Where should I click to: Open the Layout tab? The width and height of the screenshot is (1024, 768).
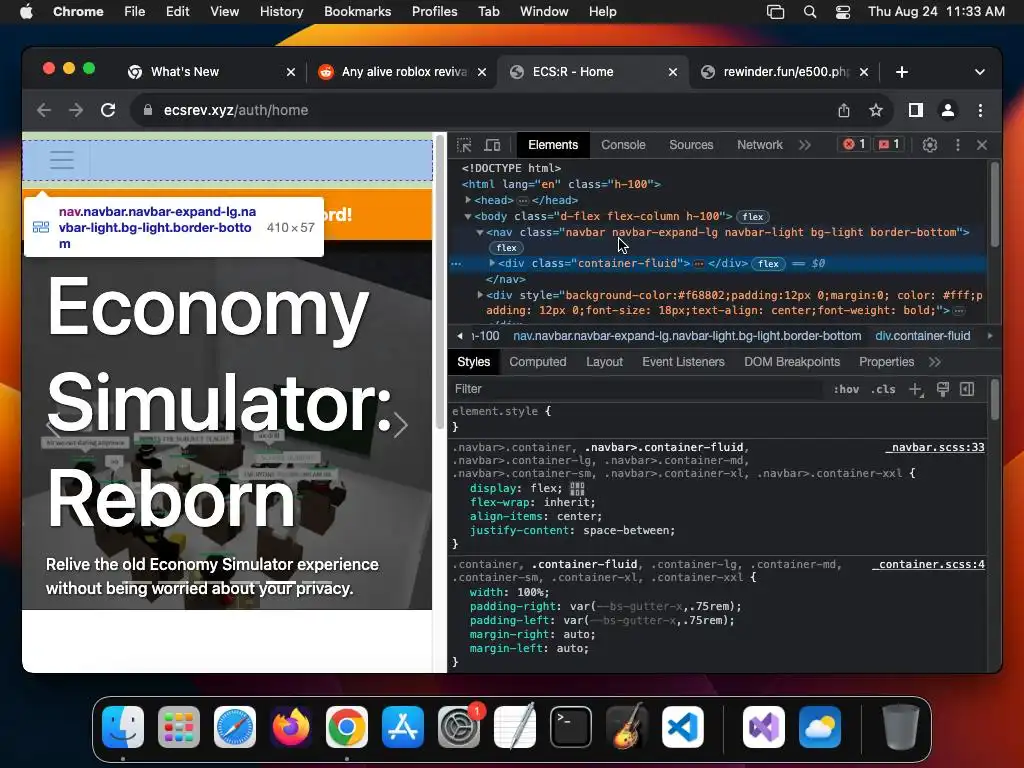(x=604, y=362)
